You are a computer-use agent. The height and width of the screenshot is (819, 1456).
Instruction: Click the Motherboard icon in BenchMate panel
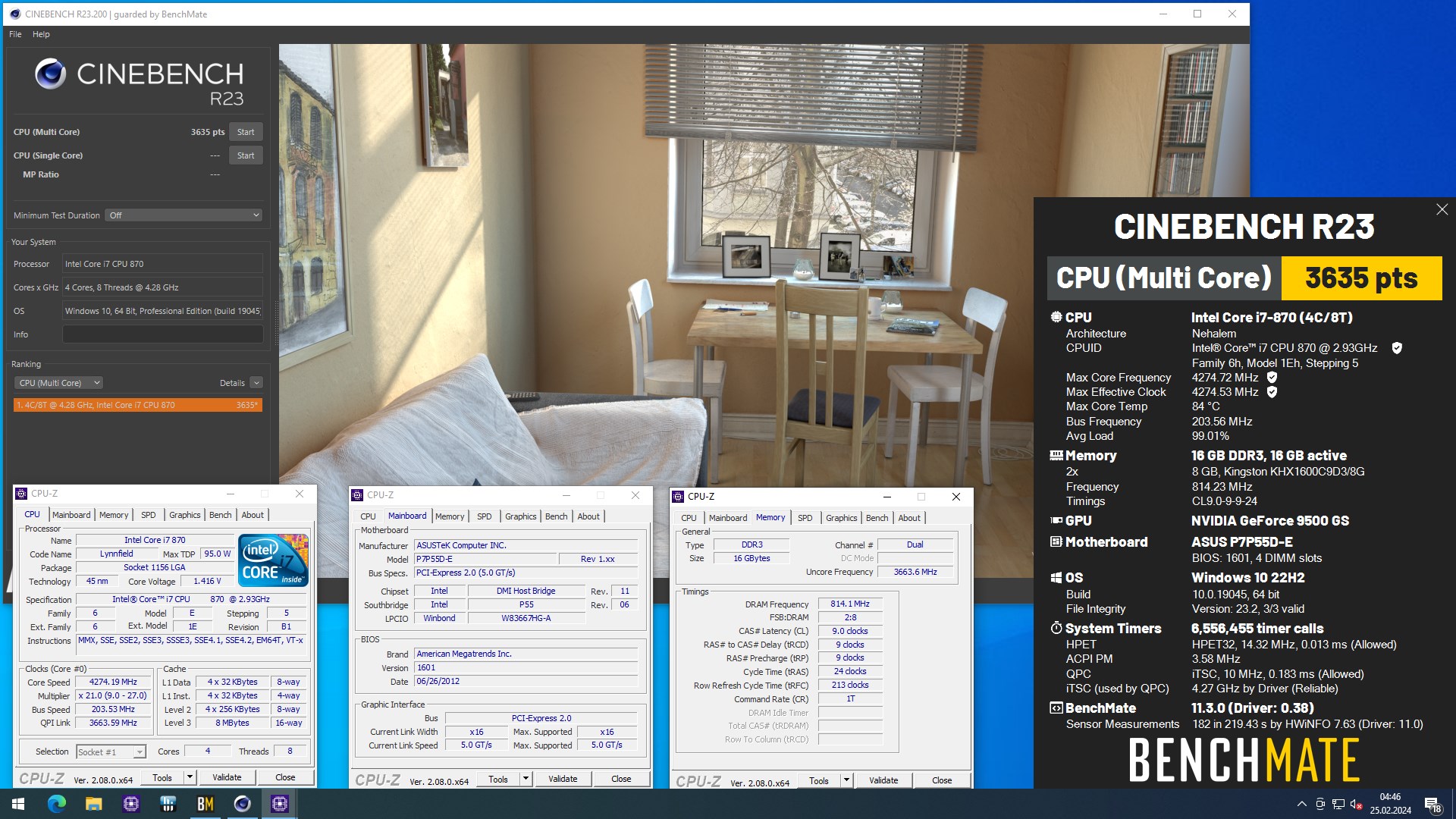(x=1056, y=541)
